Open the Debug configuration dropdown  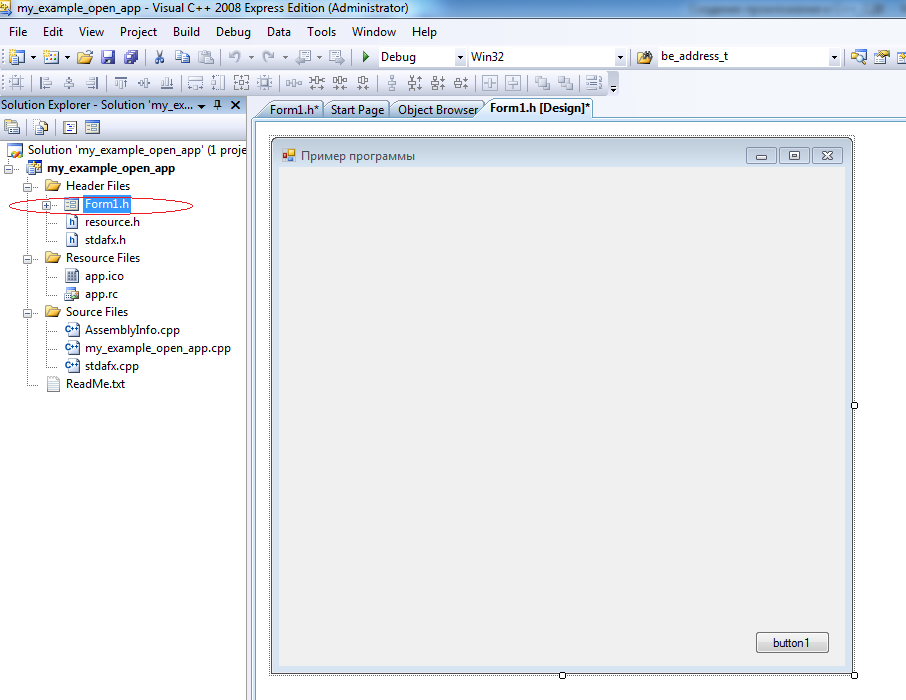pos(460,57)
